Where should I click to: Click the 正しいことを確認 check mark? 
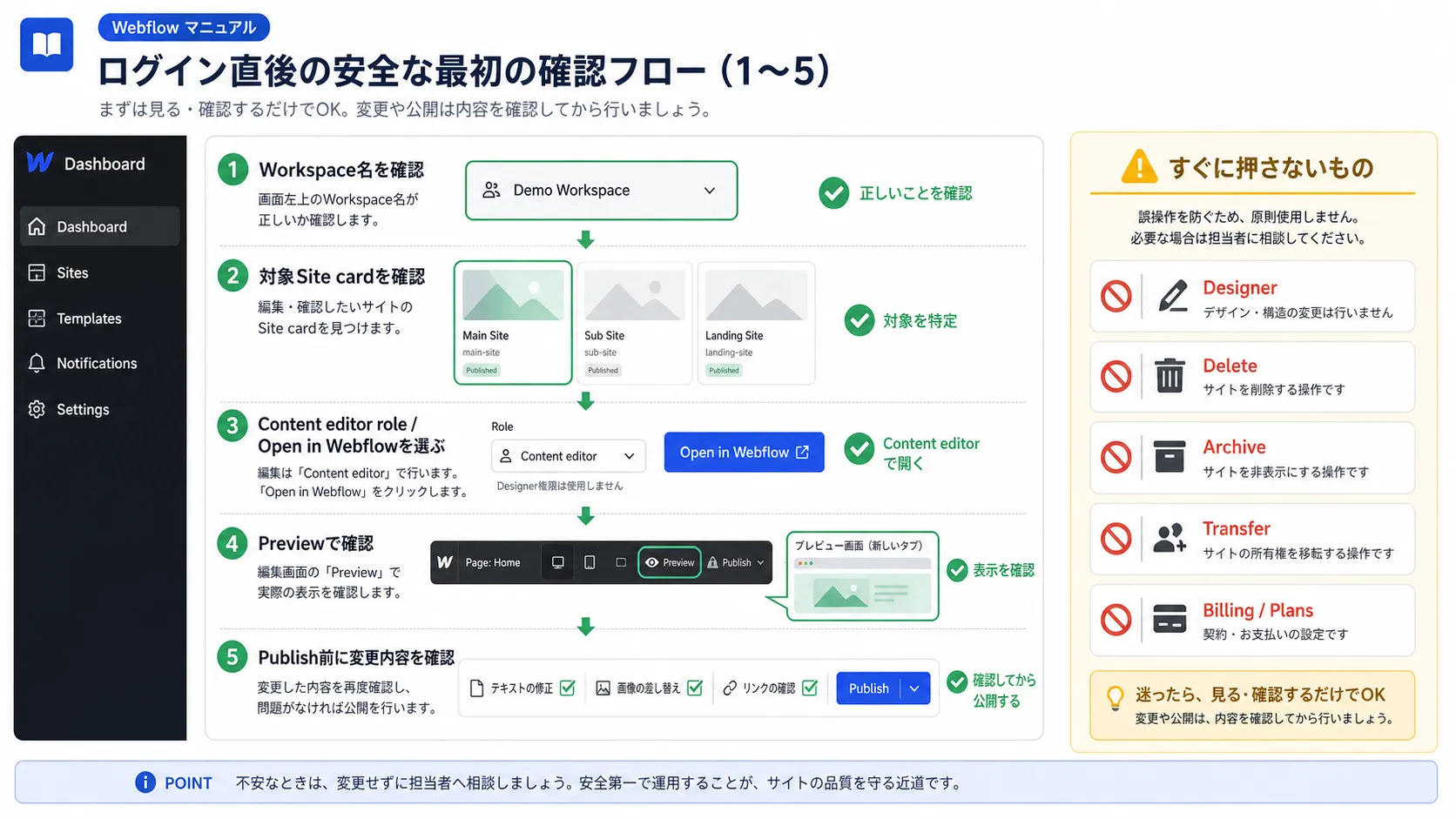(833, 193)
